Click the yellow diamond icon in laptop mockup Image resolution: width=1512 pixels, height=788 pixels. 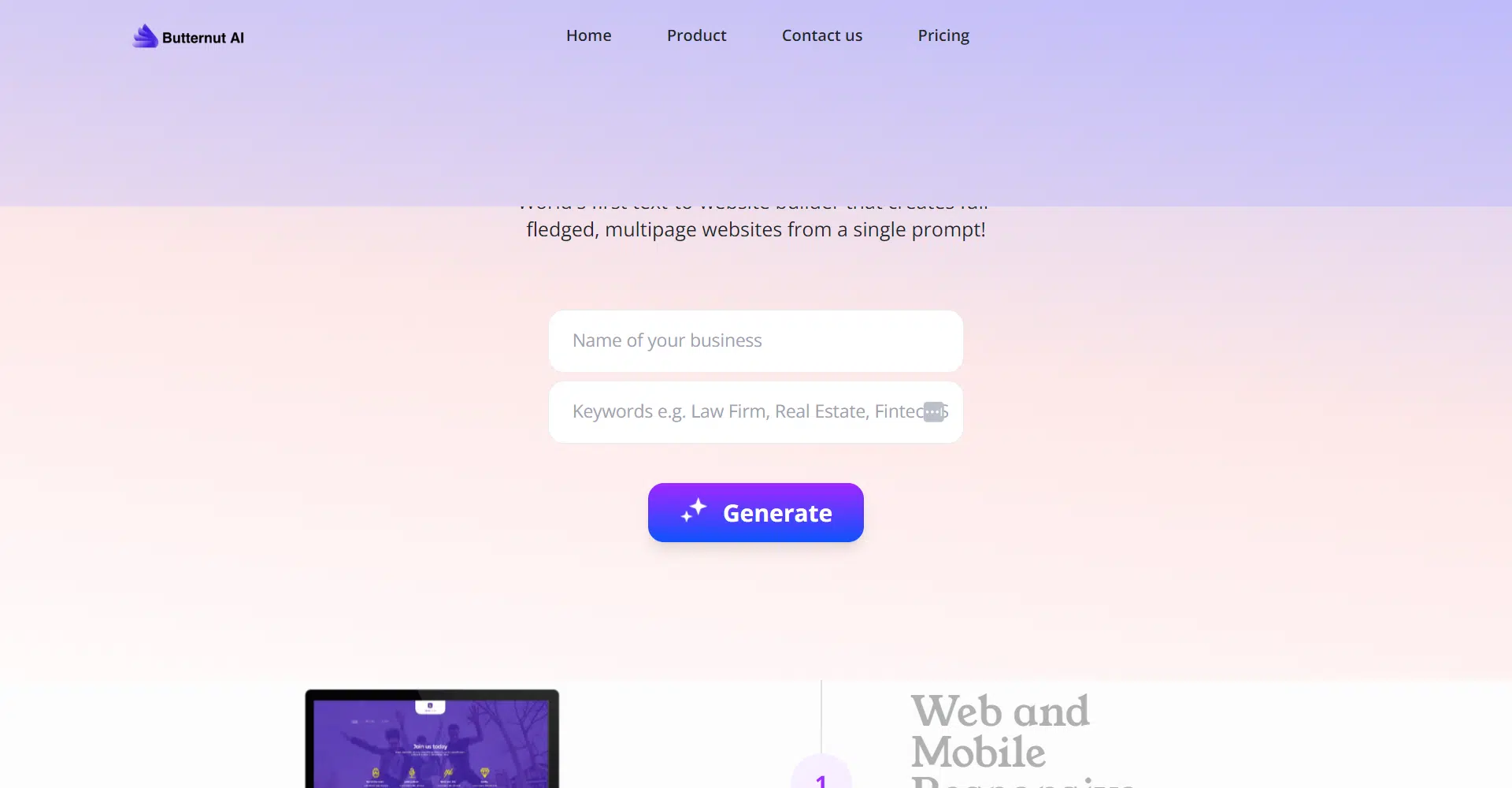484,773
